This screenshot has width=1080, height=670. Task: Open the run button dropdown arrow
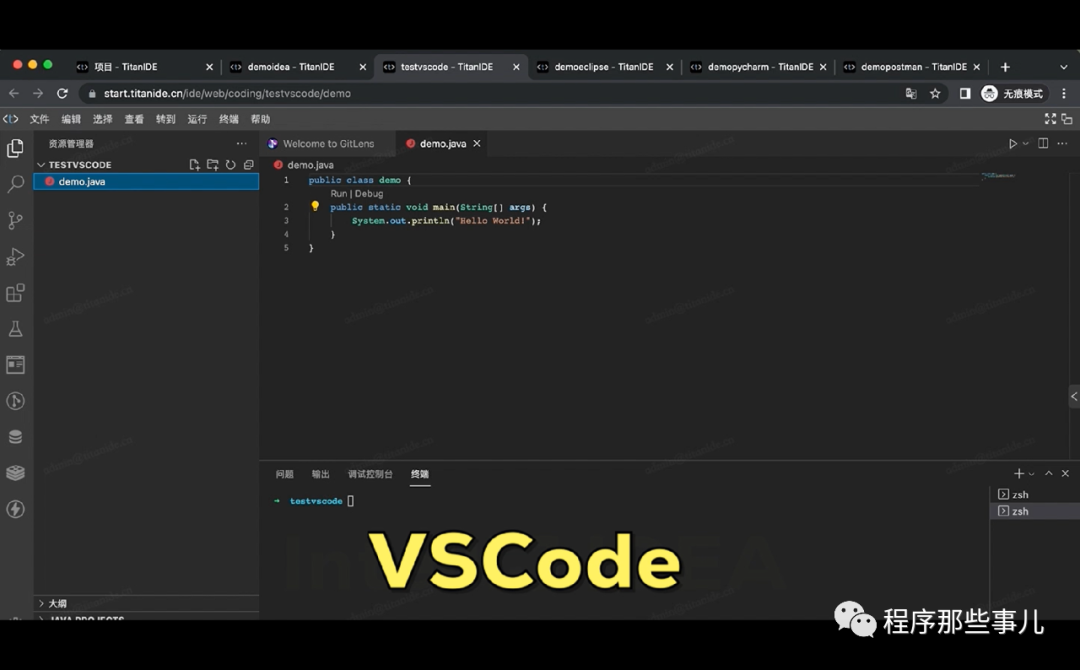click(1026, 144)
